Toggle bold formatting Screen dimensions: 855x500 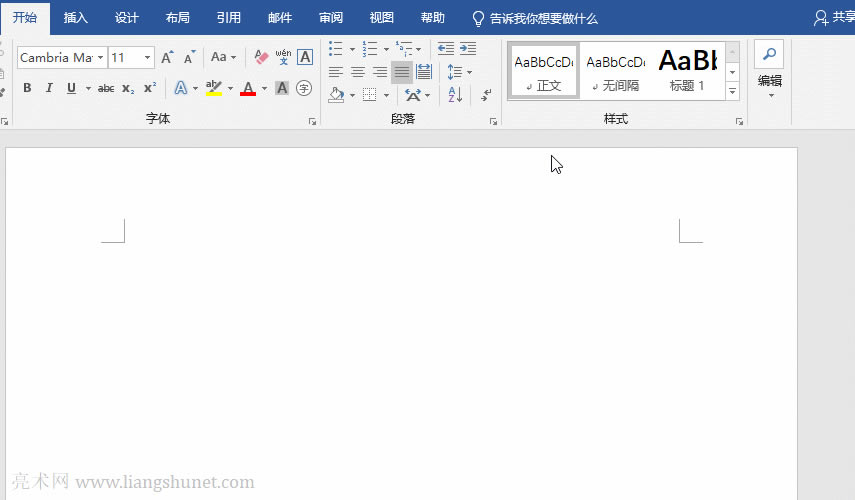click(27, 88)
